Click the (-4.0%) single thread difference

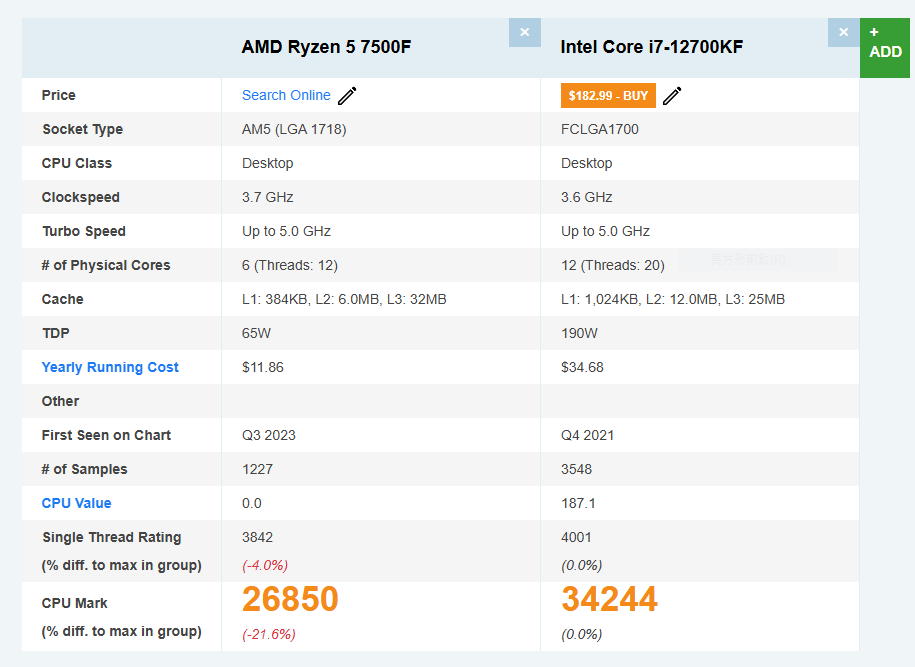click(265, 565)
